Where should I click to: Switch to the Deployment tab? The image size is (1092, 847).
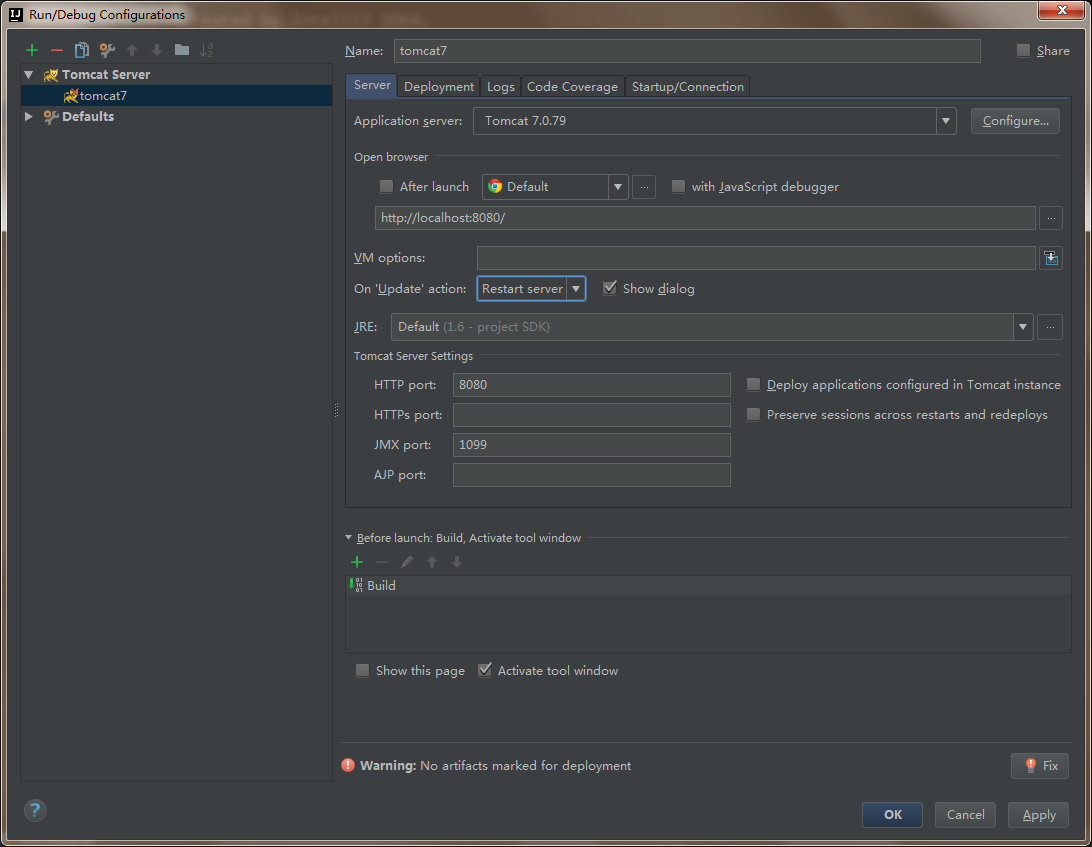tap(439, 86)
